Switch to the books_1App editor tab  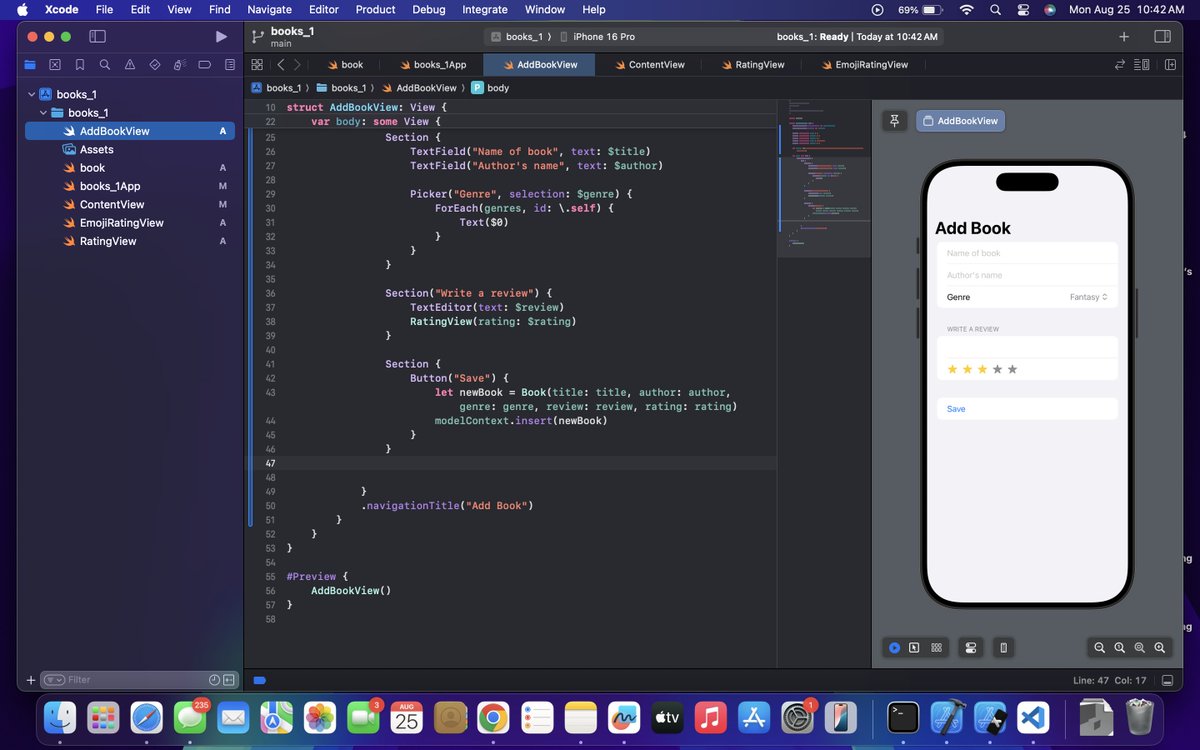432,64
